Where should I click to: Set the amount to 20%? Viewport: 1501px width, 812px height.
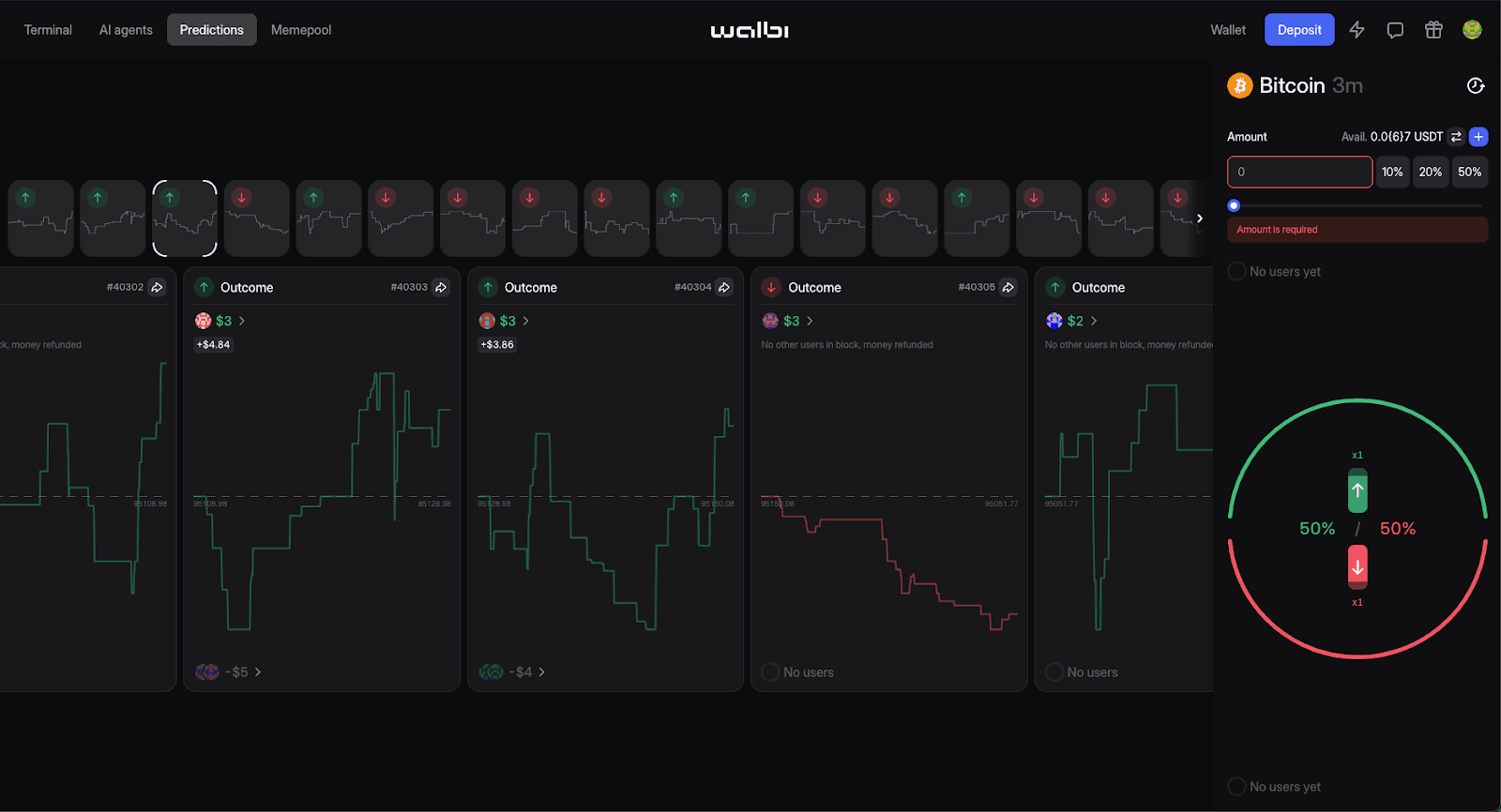(x=1430, y=173)
